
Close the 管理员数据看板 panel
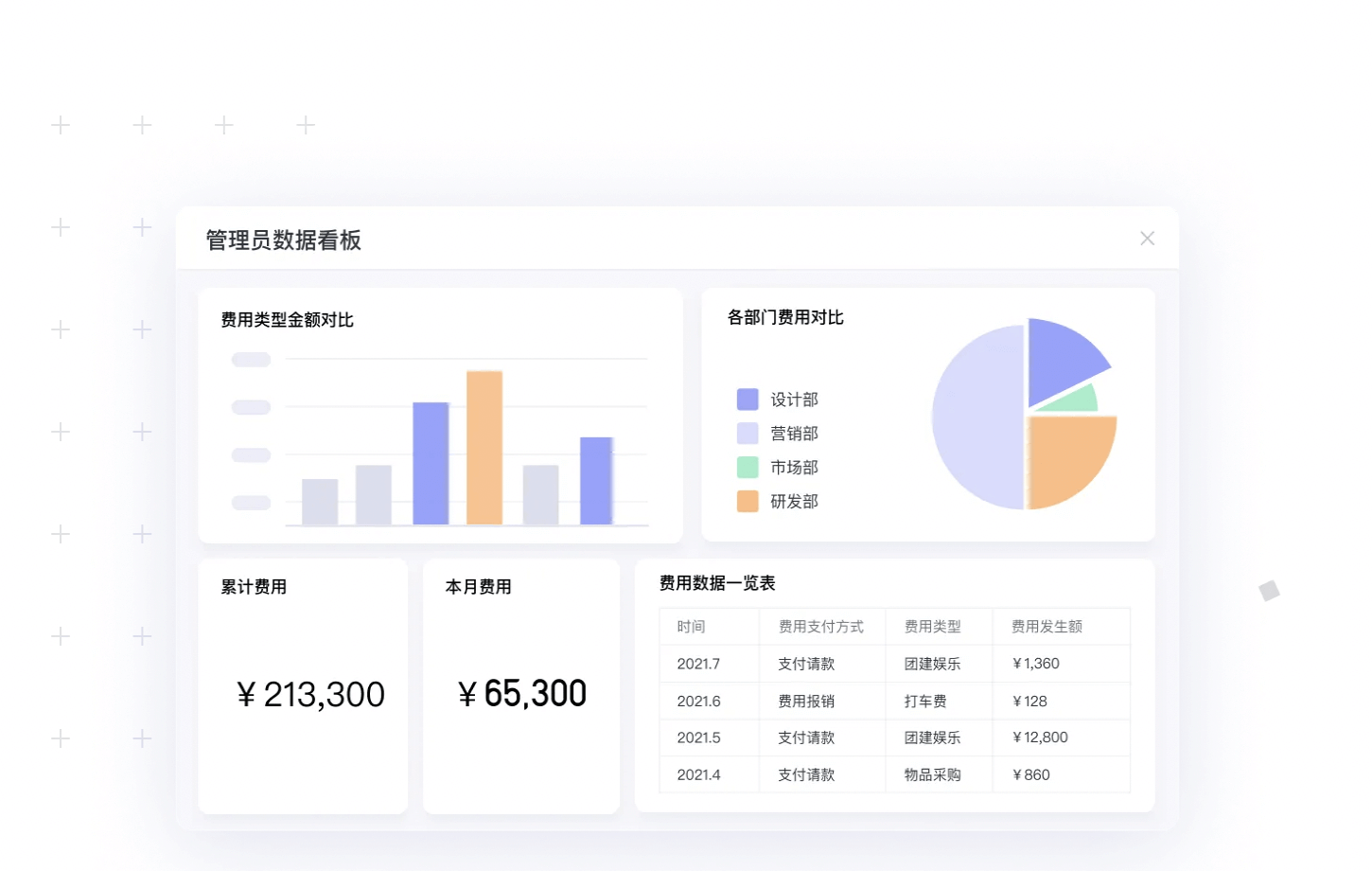1147,239
